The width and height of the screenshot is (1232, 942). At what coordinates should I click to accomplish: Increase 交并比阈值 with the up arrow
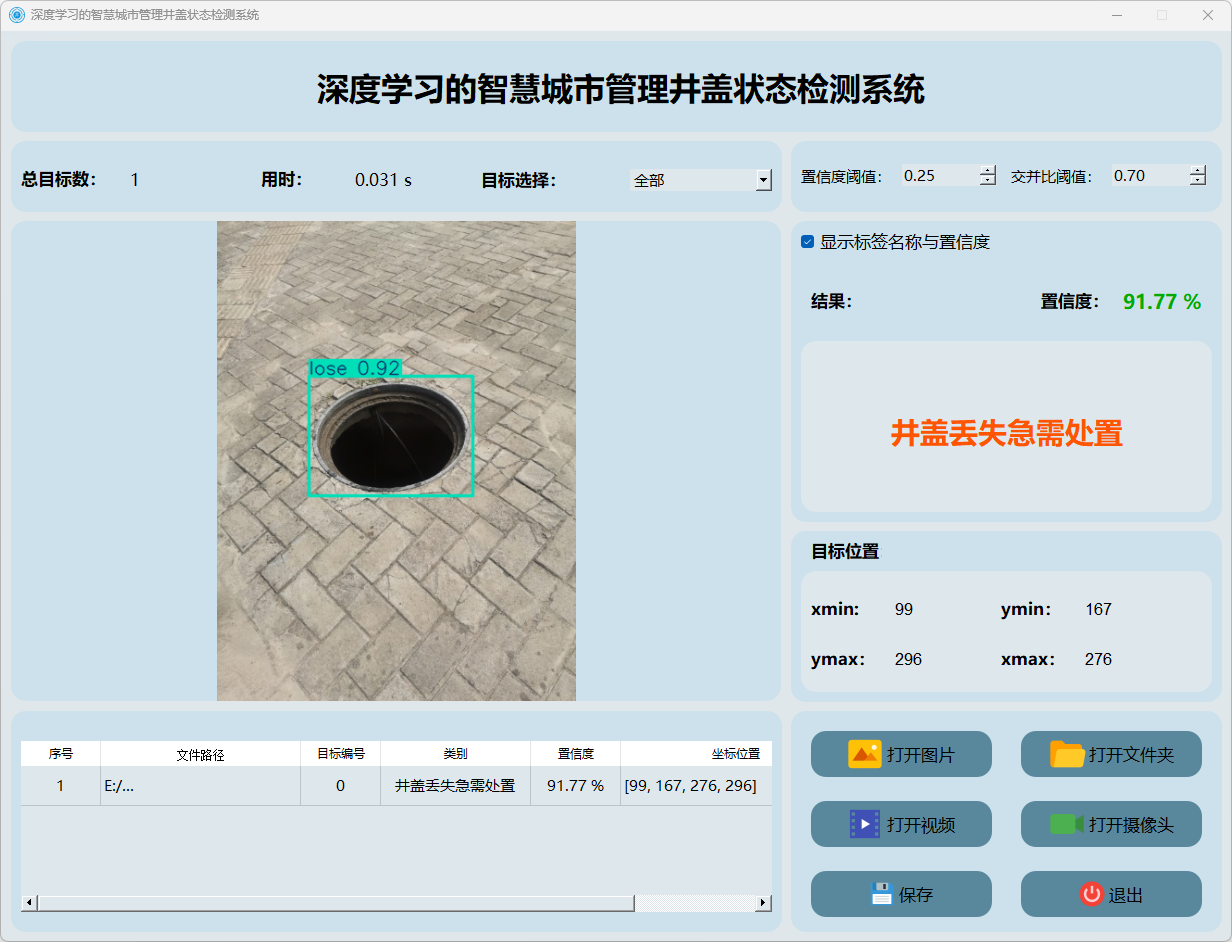pos(1198,170)
